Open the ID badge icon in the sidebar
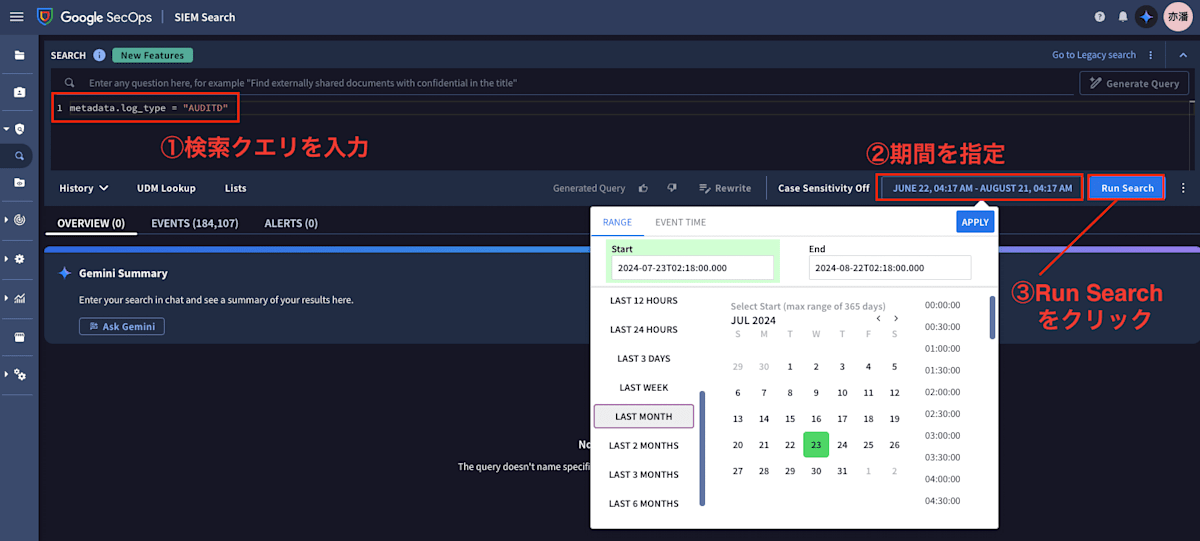 [x=19, y=92]
